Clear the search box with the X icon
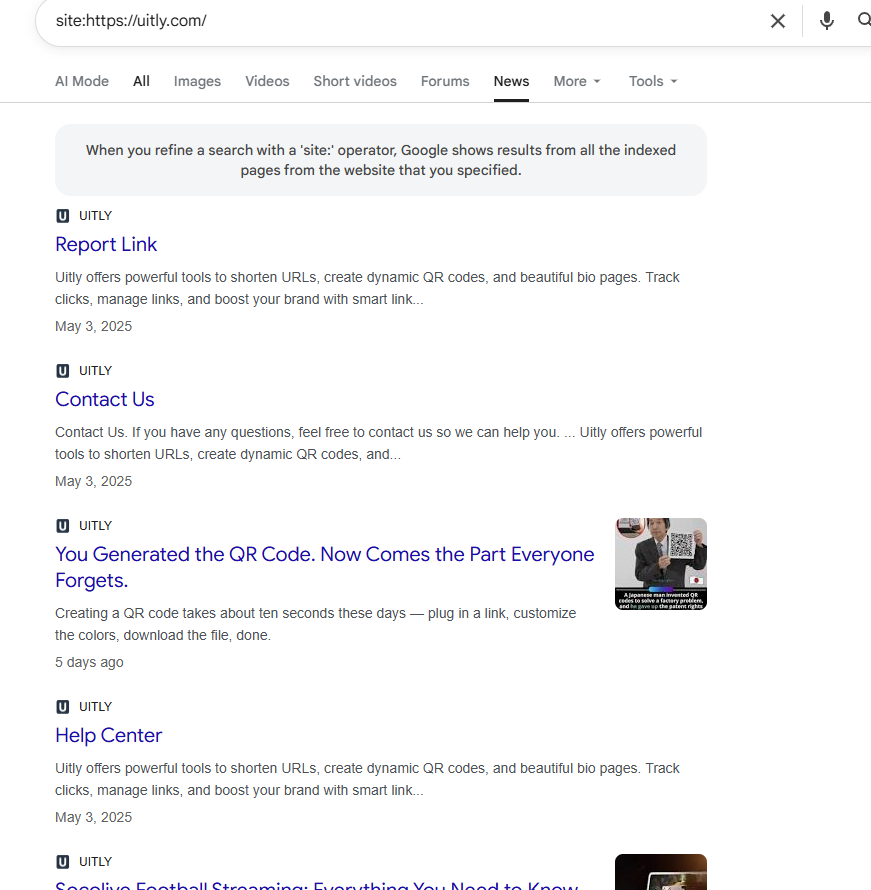The height and width of the screenshot is (890, 871). point(777,21)
